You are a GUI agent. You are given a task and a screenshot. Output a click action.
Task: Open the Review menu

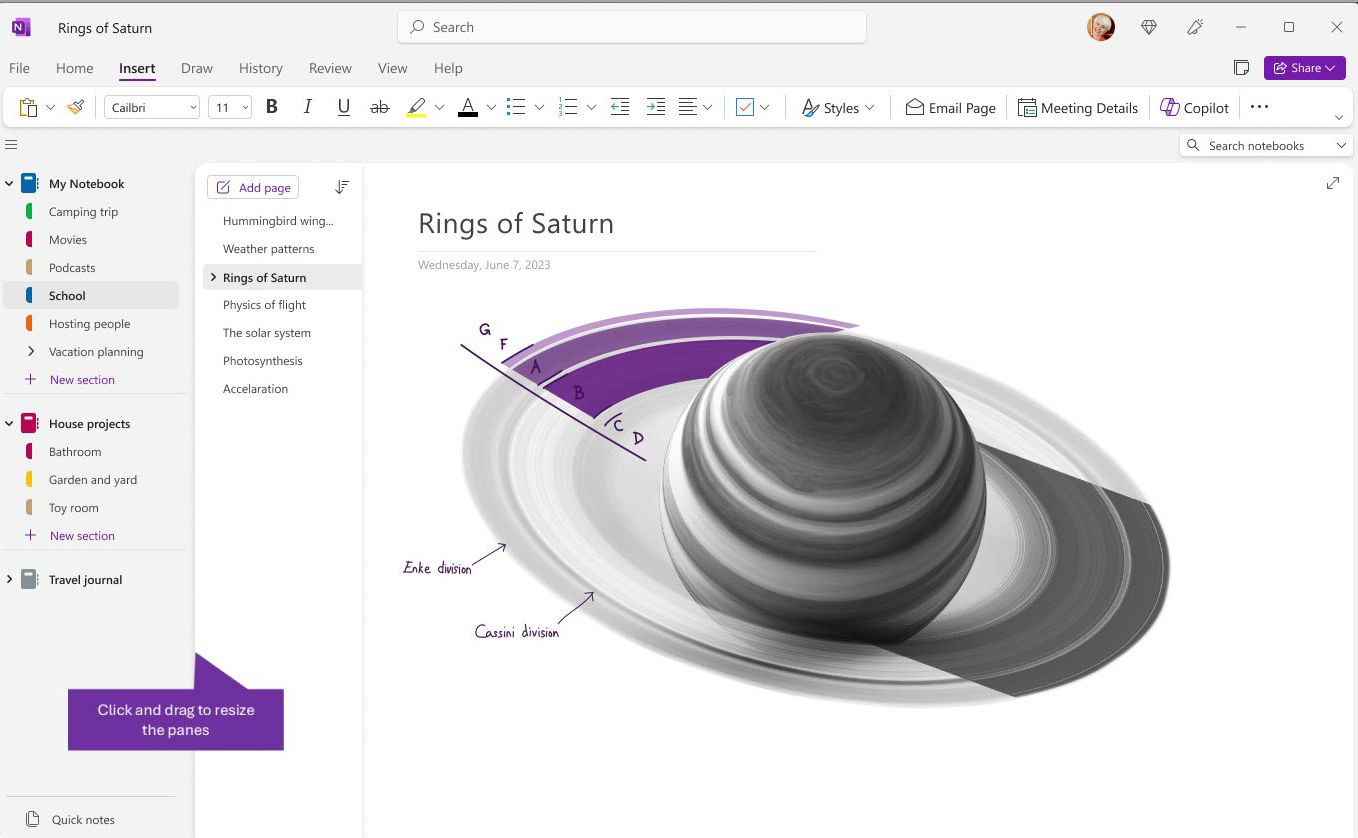click(x=330, y=68)
